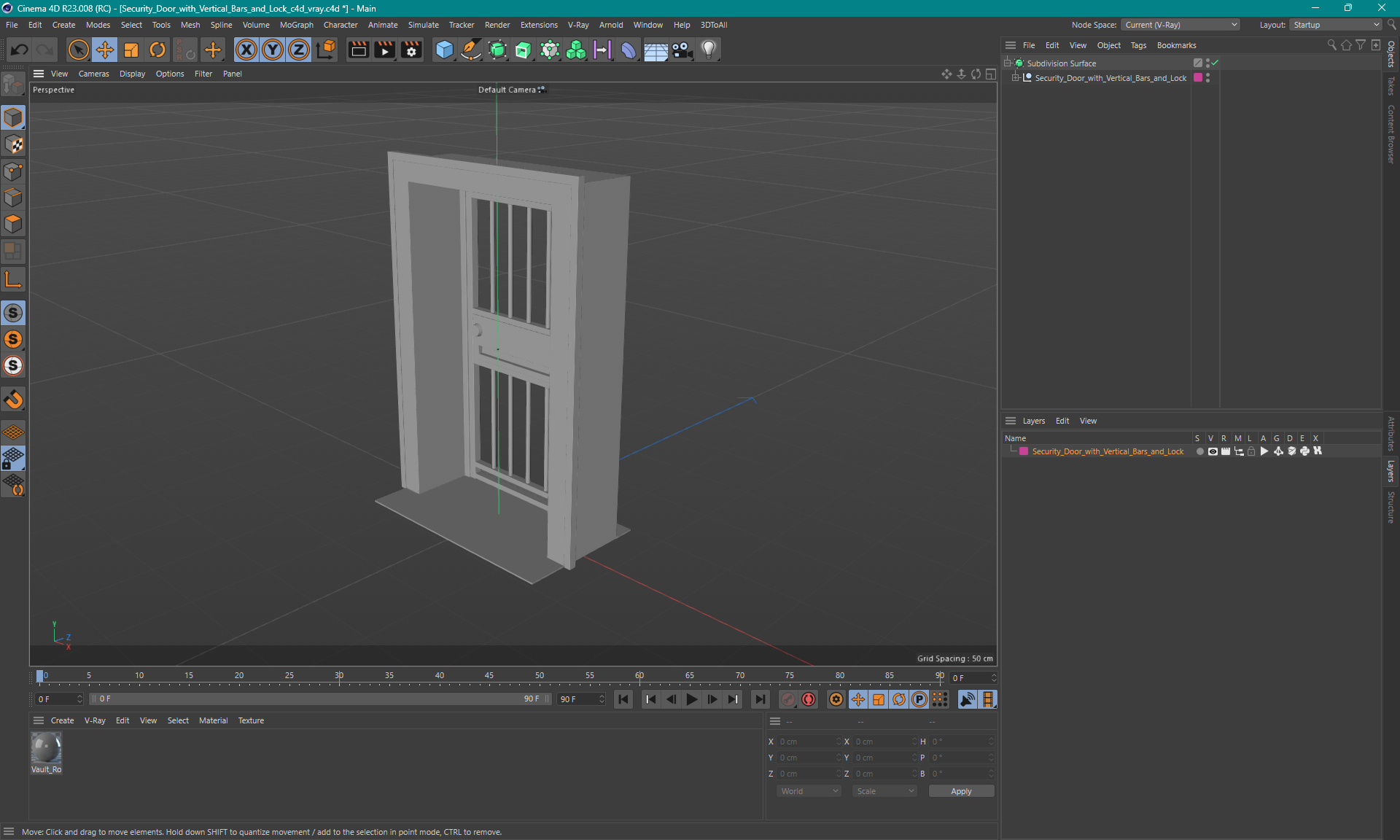Screen dimensions: 1400x840
Task: Open the viewport Cameras menu
Action: click(x=93, y=74)
